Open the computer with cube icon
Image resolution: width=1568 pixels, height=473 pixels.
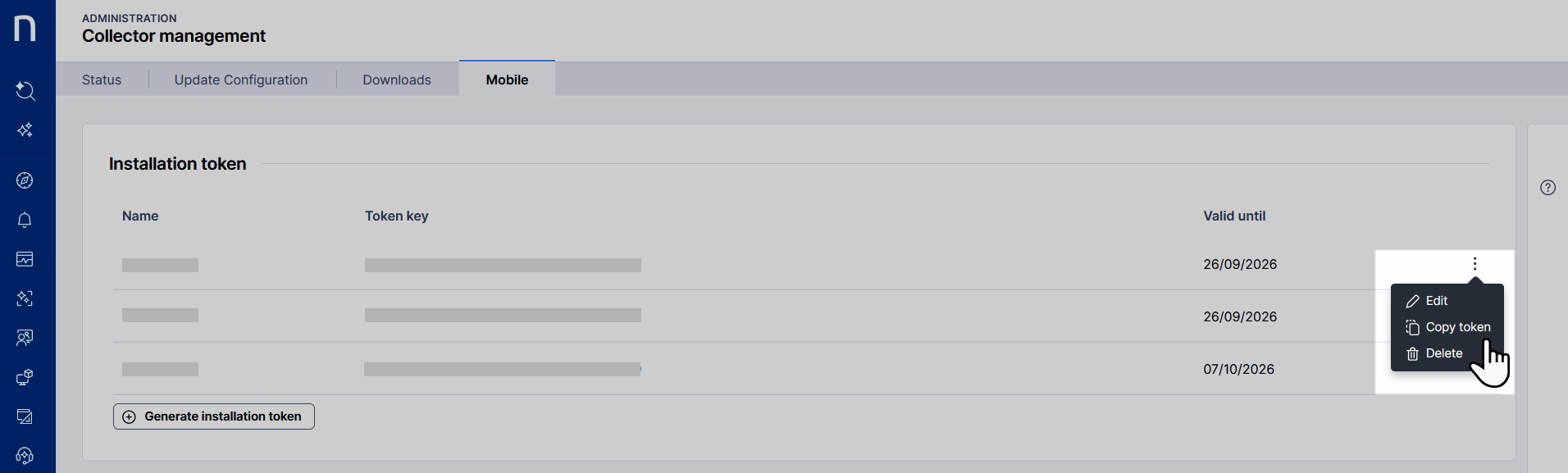pyautogui.click(x=25, y=377)
